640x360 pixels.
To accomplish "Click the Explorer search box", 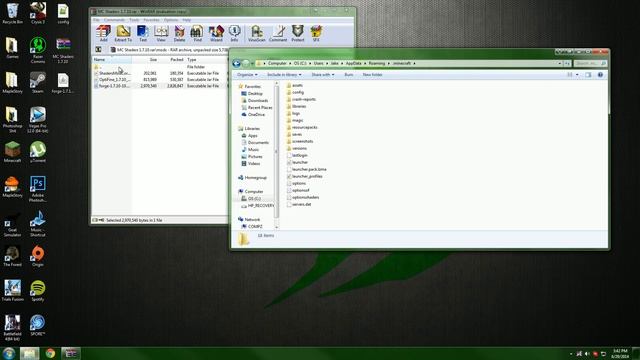I will click(590, 63).
